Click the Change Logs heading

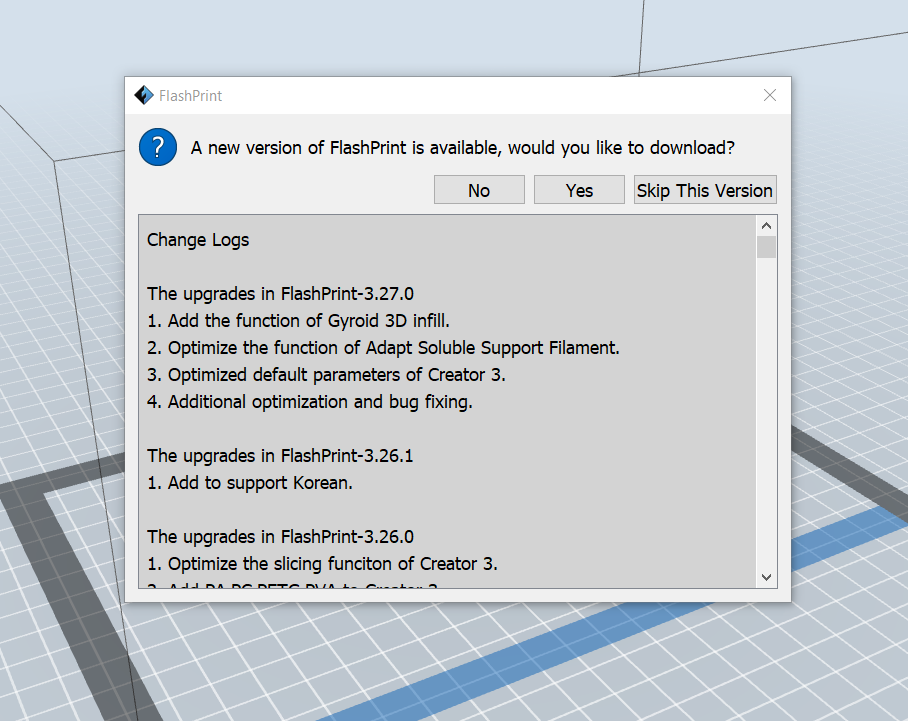tap(198, 240)
